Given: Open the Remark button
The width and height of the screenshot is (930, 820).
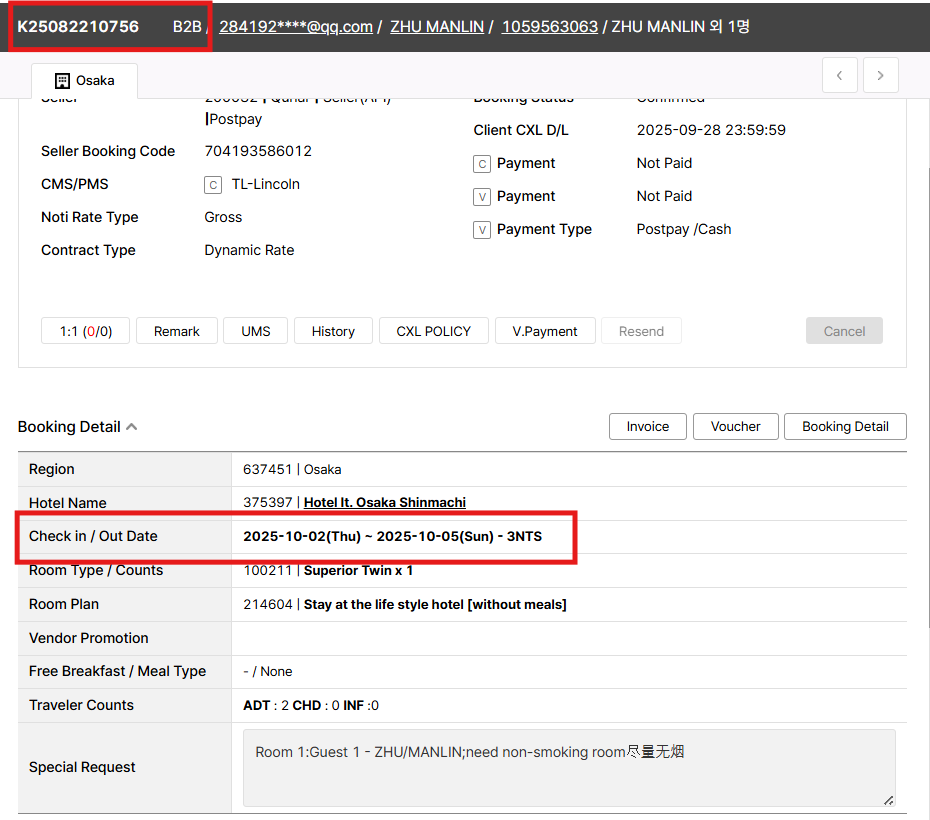Looking at the screenshot, I should (177, 331).
